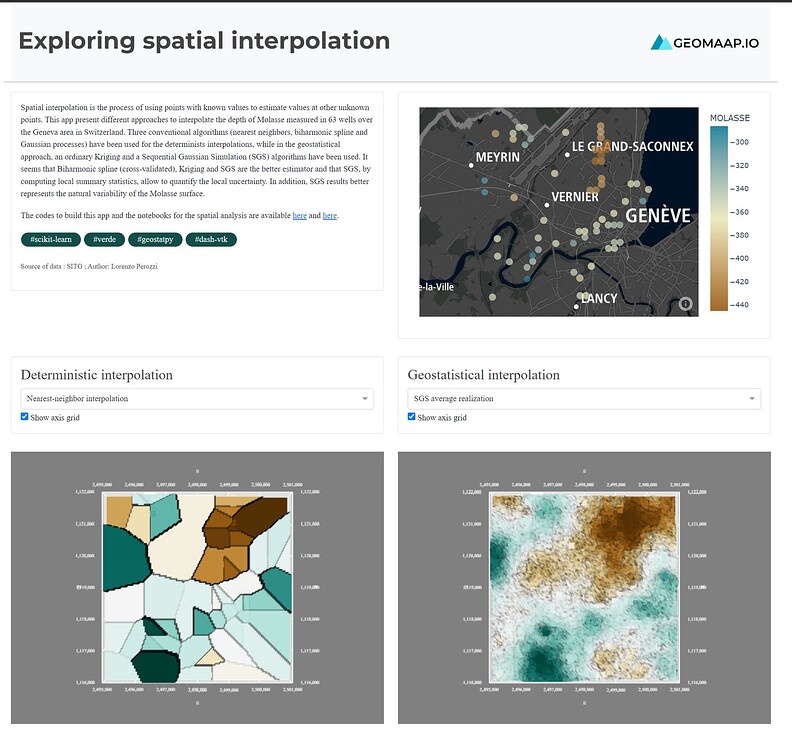Click the Geostatistical interpolation heading
The height and width of the screenshot is (748, 792).
pyautogui.click(x=483, y=375)
